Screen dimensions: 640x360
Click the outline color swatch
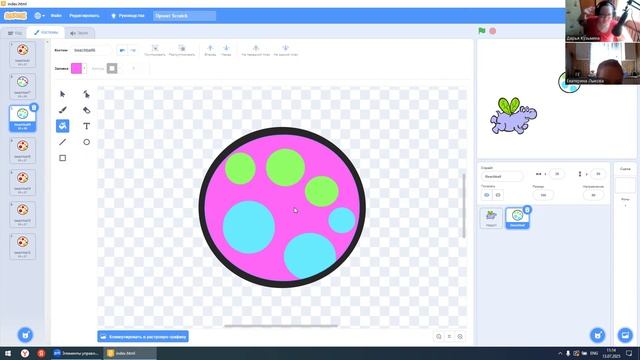pos(112,68)
